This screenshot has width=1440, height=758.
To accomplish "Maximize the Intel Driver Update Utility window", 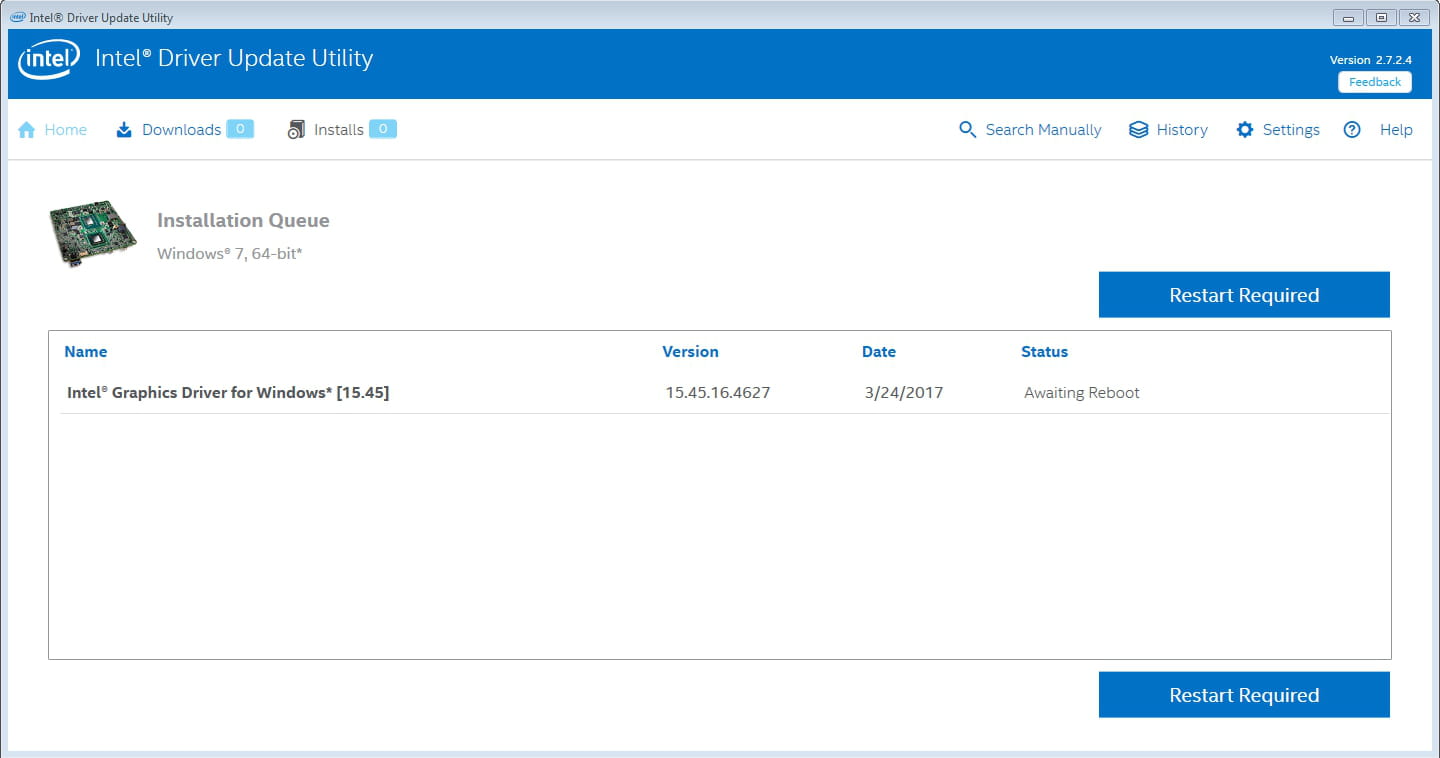I will pyautogui.click(x=1381, y=17).
